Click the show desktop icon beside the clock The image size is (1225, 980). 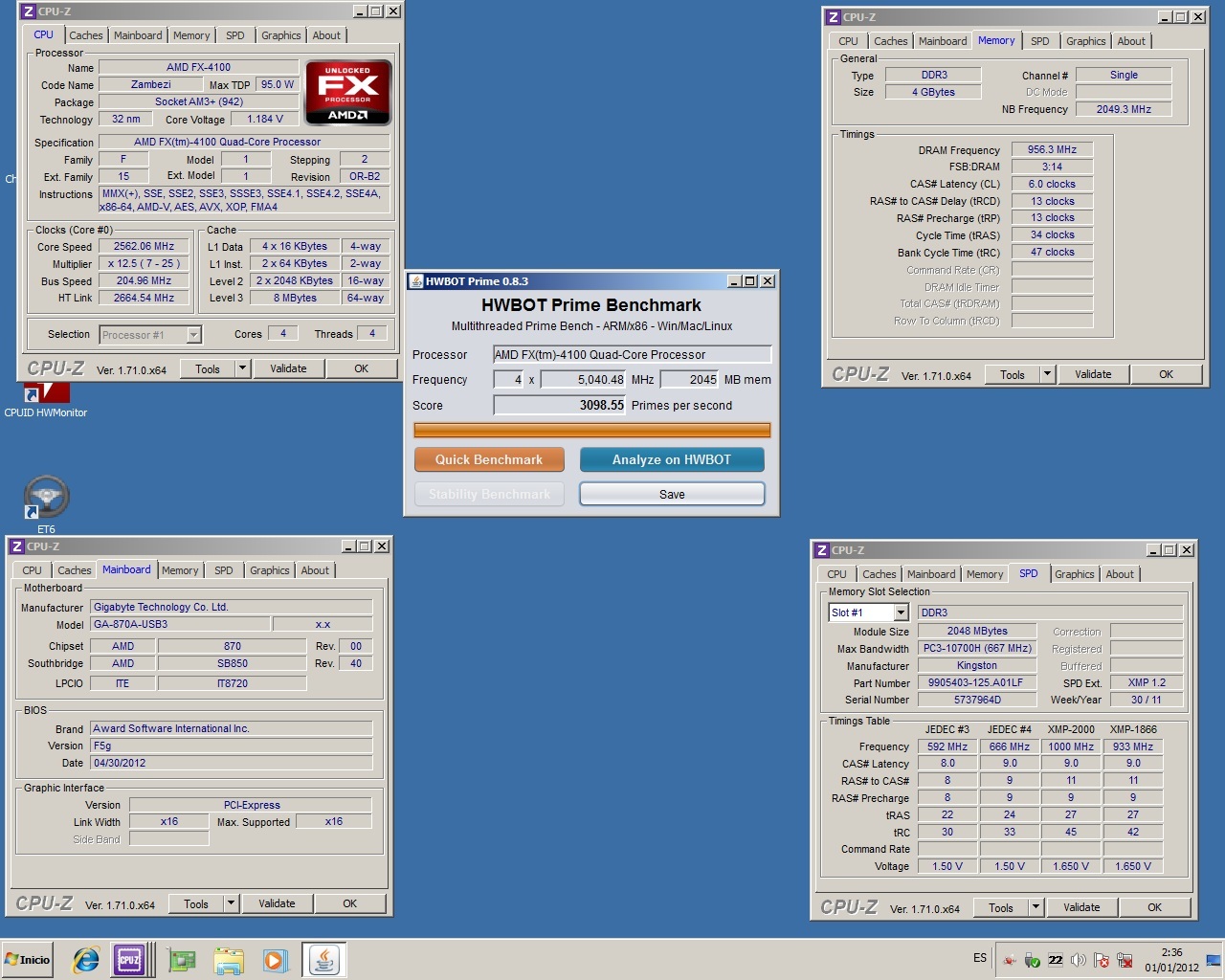(x=1214, y=960)
